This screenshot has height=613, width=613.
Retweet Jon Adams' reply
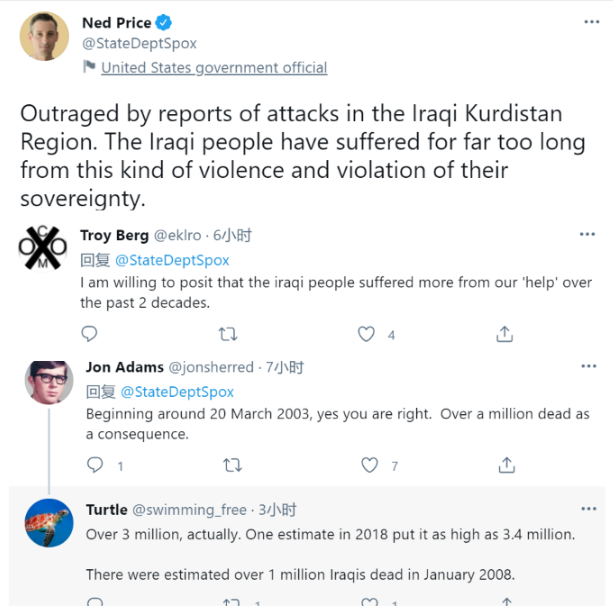click(232, 465)
